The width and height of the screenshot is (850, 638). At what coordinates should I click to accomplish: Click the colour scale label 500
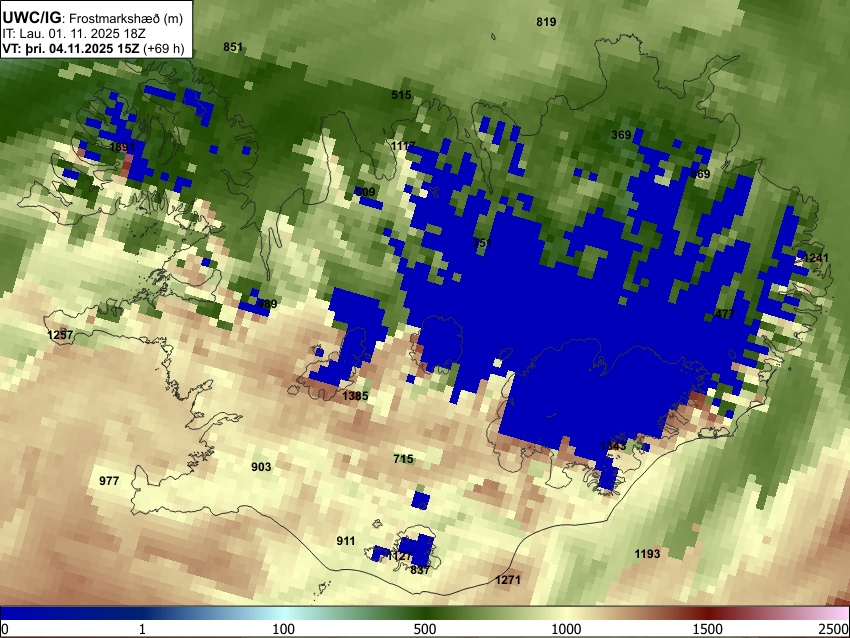425,629
